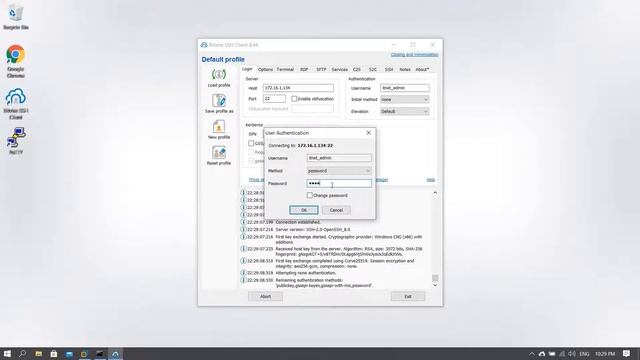Click the Host input field
This screenshot has width=640, height=360.
tap(298, 88)
